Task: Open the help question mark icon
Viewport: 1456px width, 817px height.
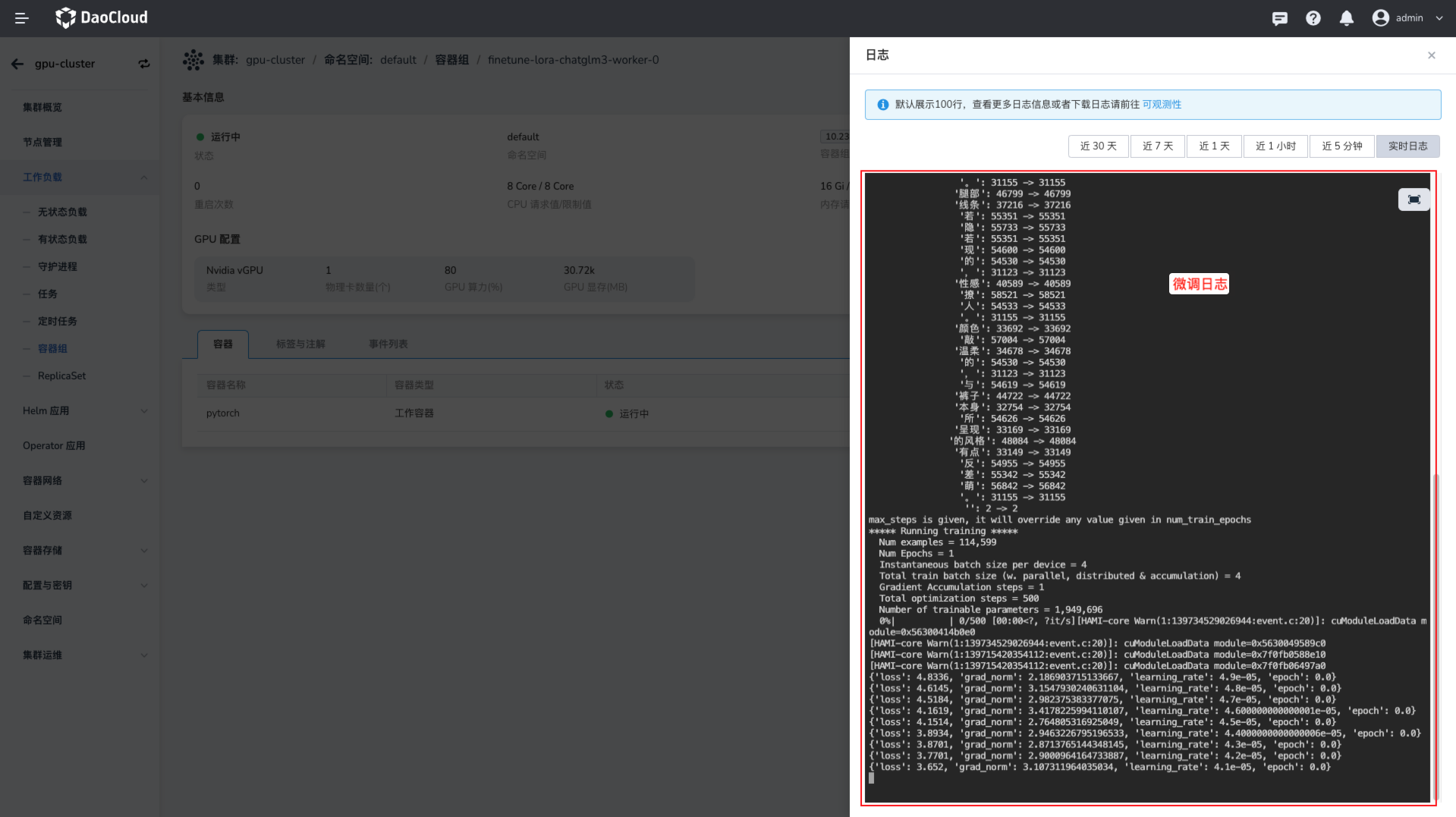Action: point(1313,18)
